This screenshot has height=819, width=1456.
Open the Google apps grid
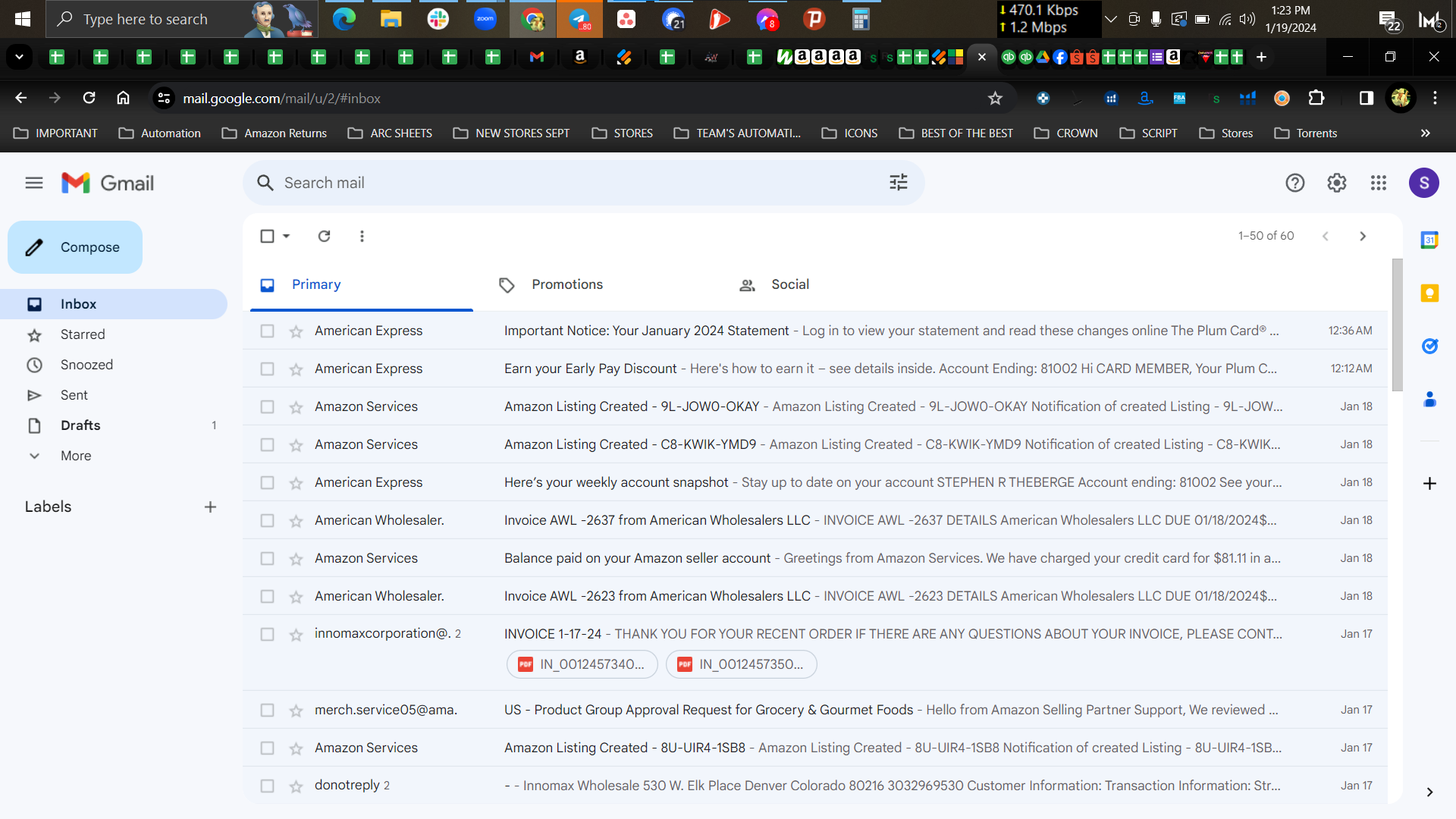pos(1379,183)
